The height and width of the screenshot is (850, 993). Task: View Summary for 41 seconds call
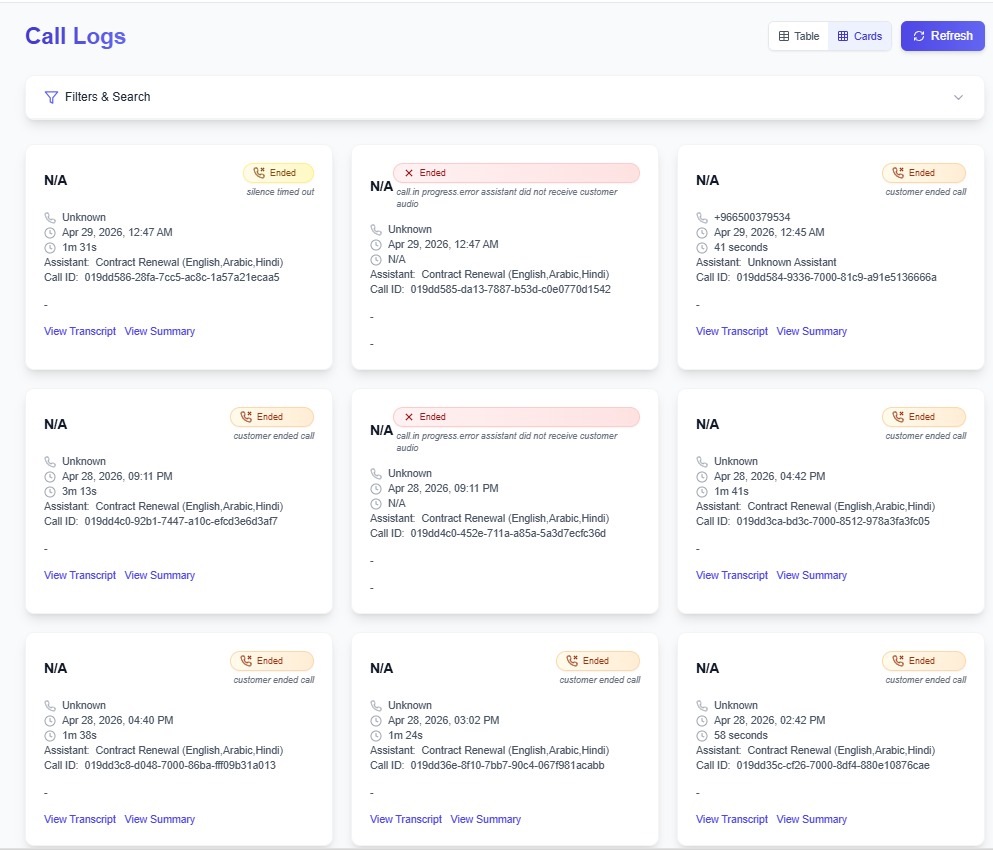pos(811,331)
